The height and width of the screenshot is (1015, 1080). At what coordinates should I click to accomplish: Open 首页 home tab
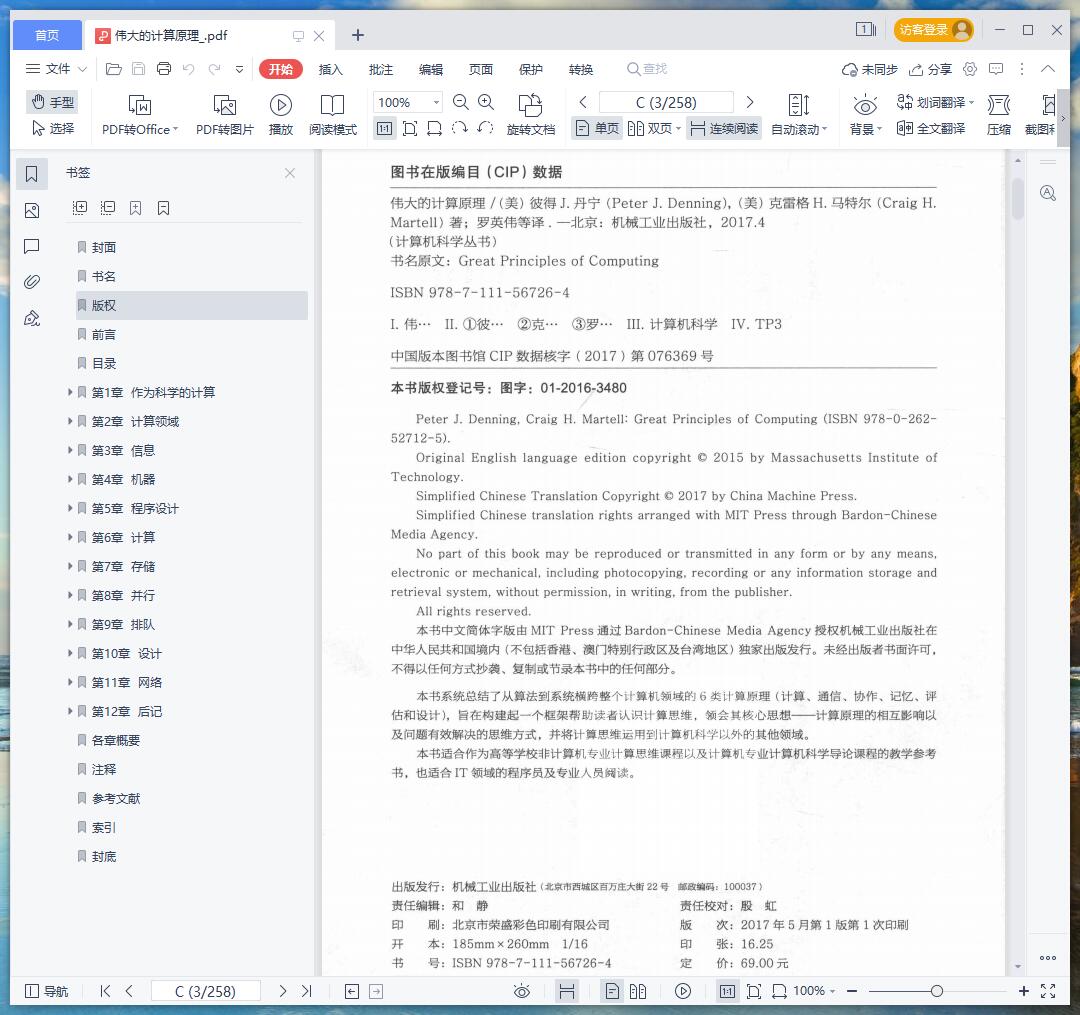47,35
